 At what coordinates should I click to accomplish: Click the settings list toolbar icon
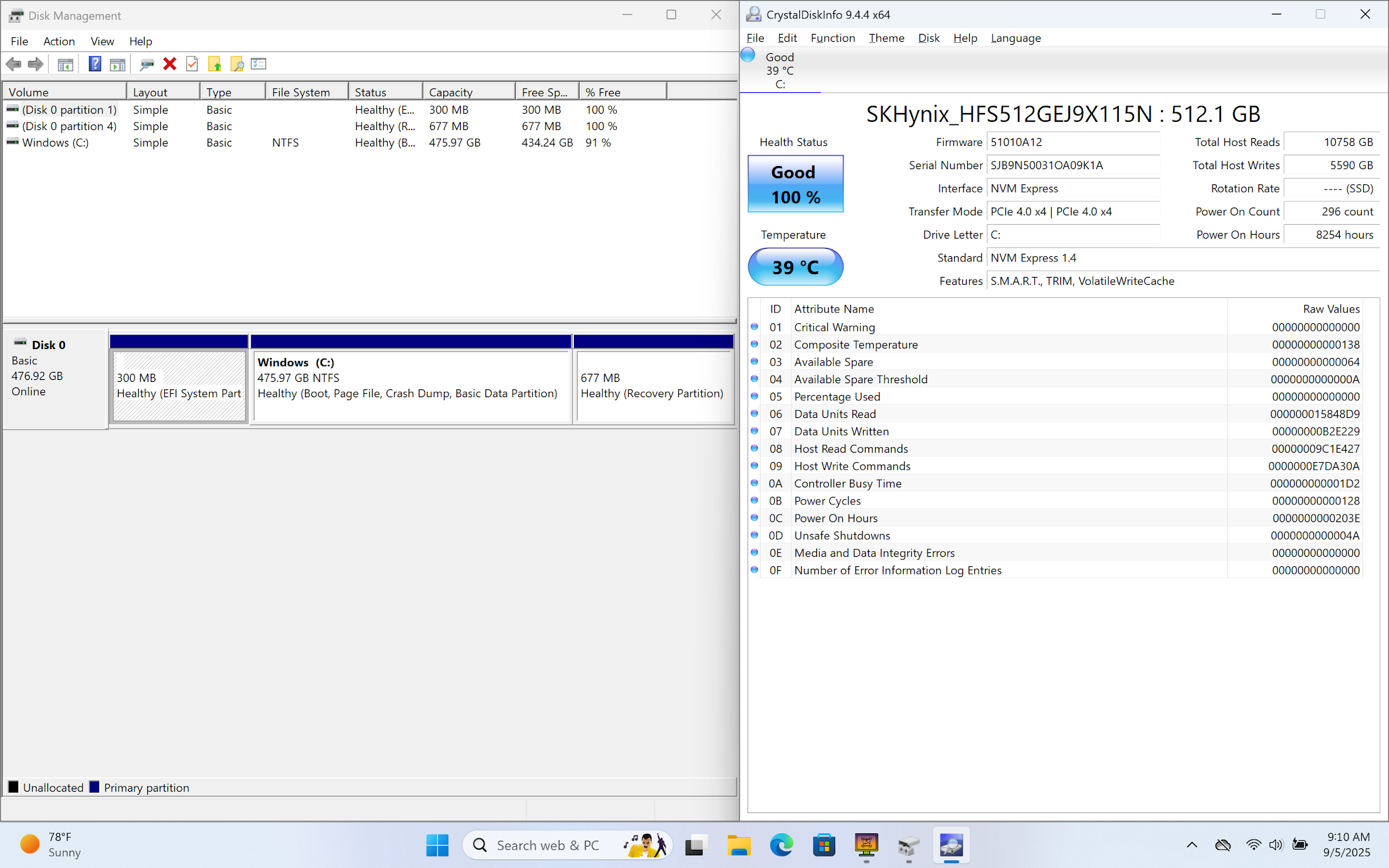[x=259, y=64]
